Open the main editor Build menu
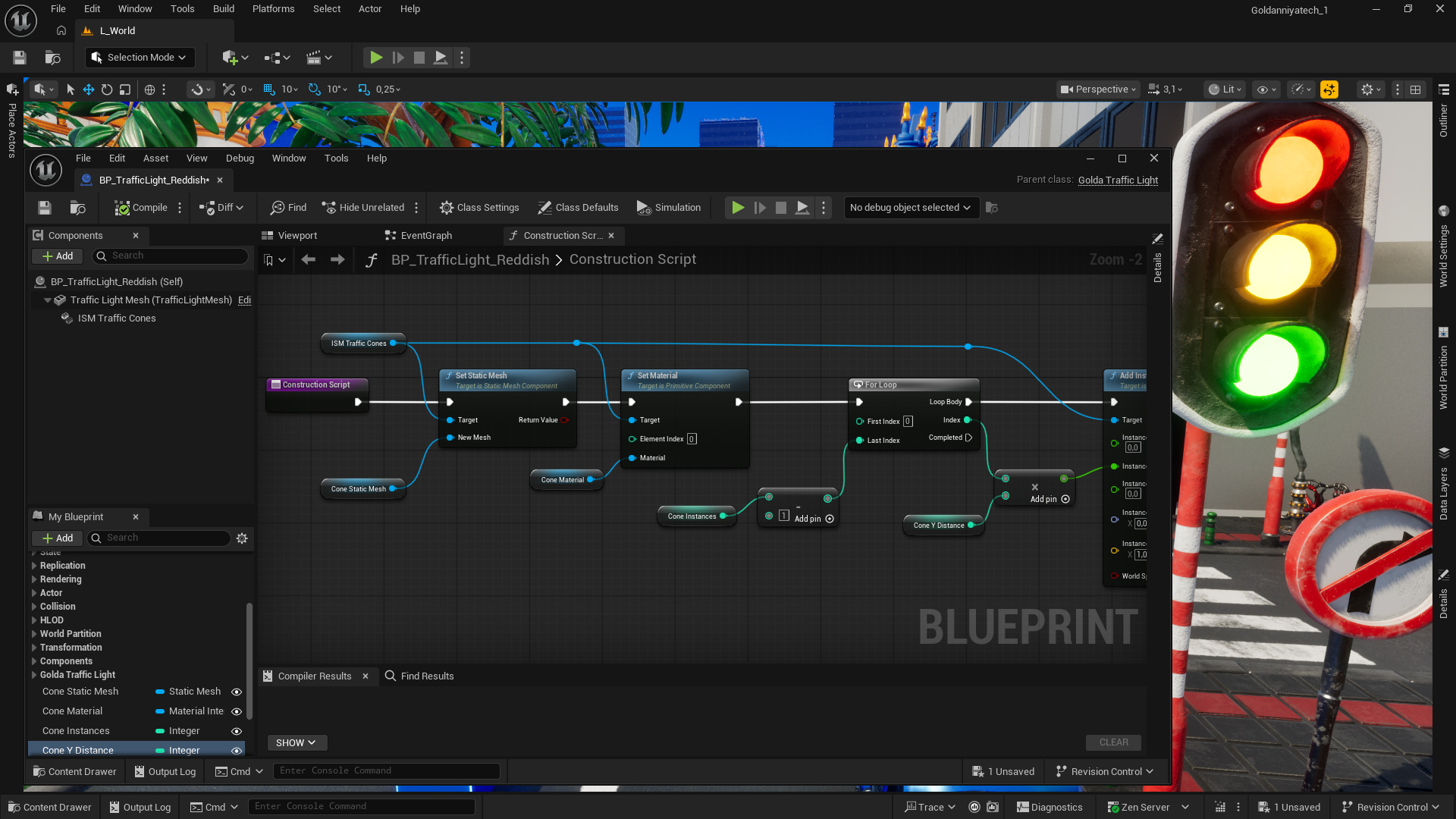Image resolution: width=1456 pixels, height=819 pixels. (224, 9)
